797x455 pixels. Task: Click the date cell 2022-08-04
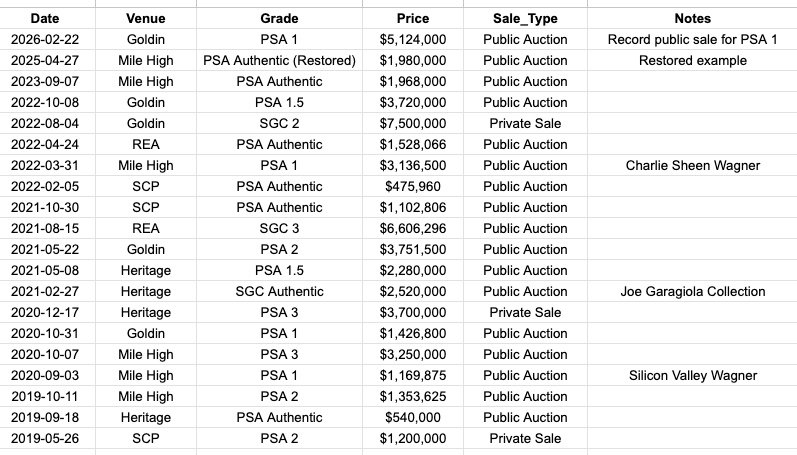(x=42, y=124)
